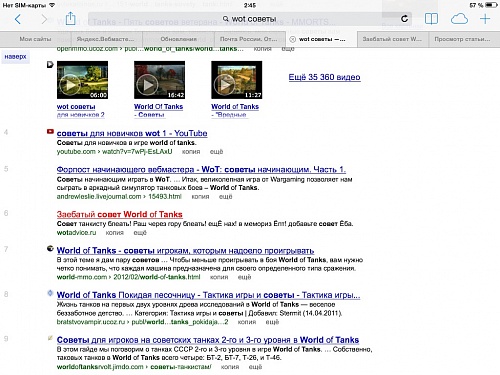This screenshot has height=375, width=500.
Task: Click the 'наверх' button
Action: pos(15,57)
